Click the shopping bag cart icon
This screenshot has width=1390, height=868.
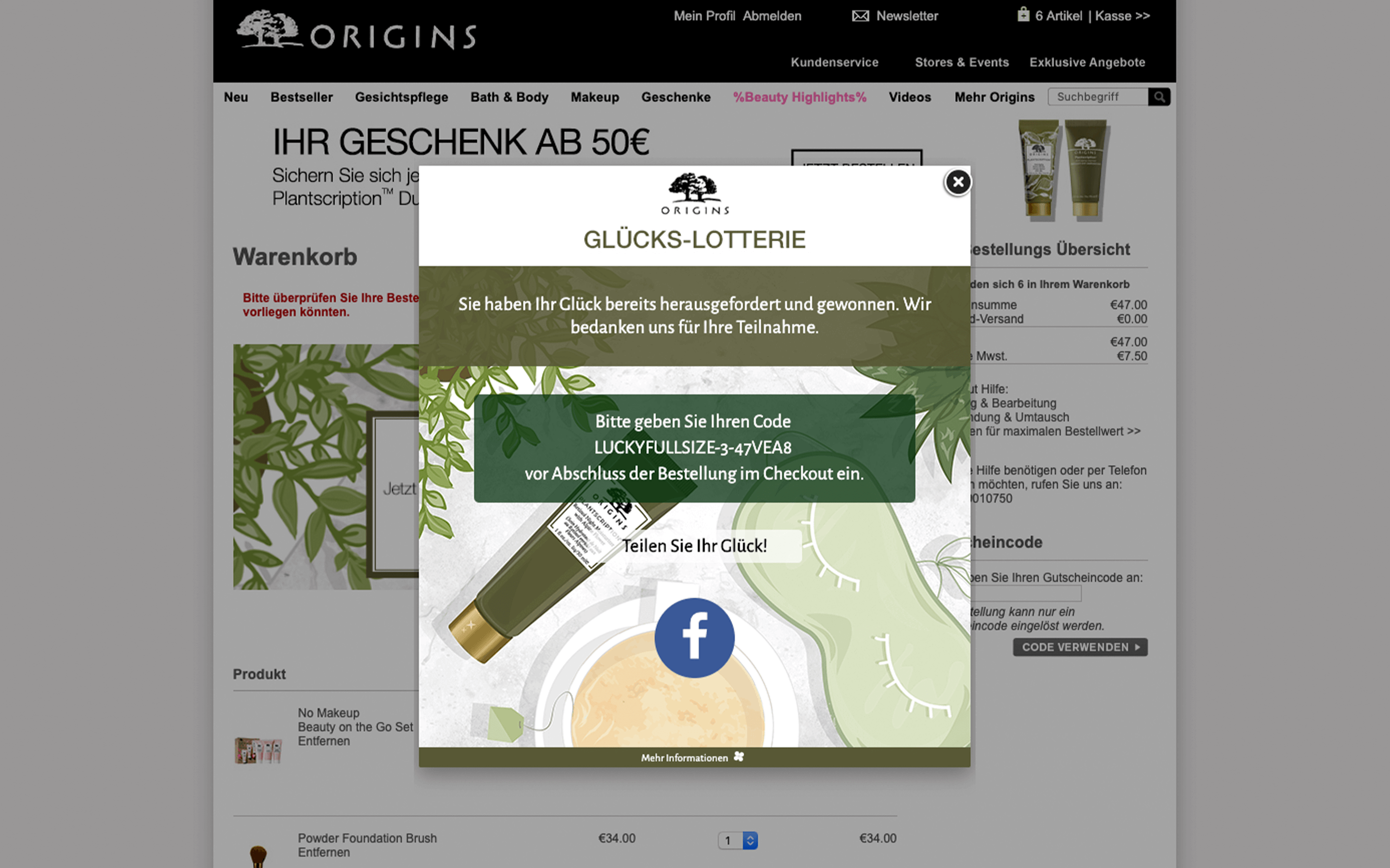[x=1023, y=14]
